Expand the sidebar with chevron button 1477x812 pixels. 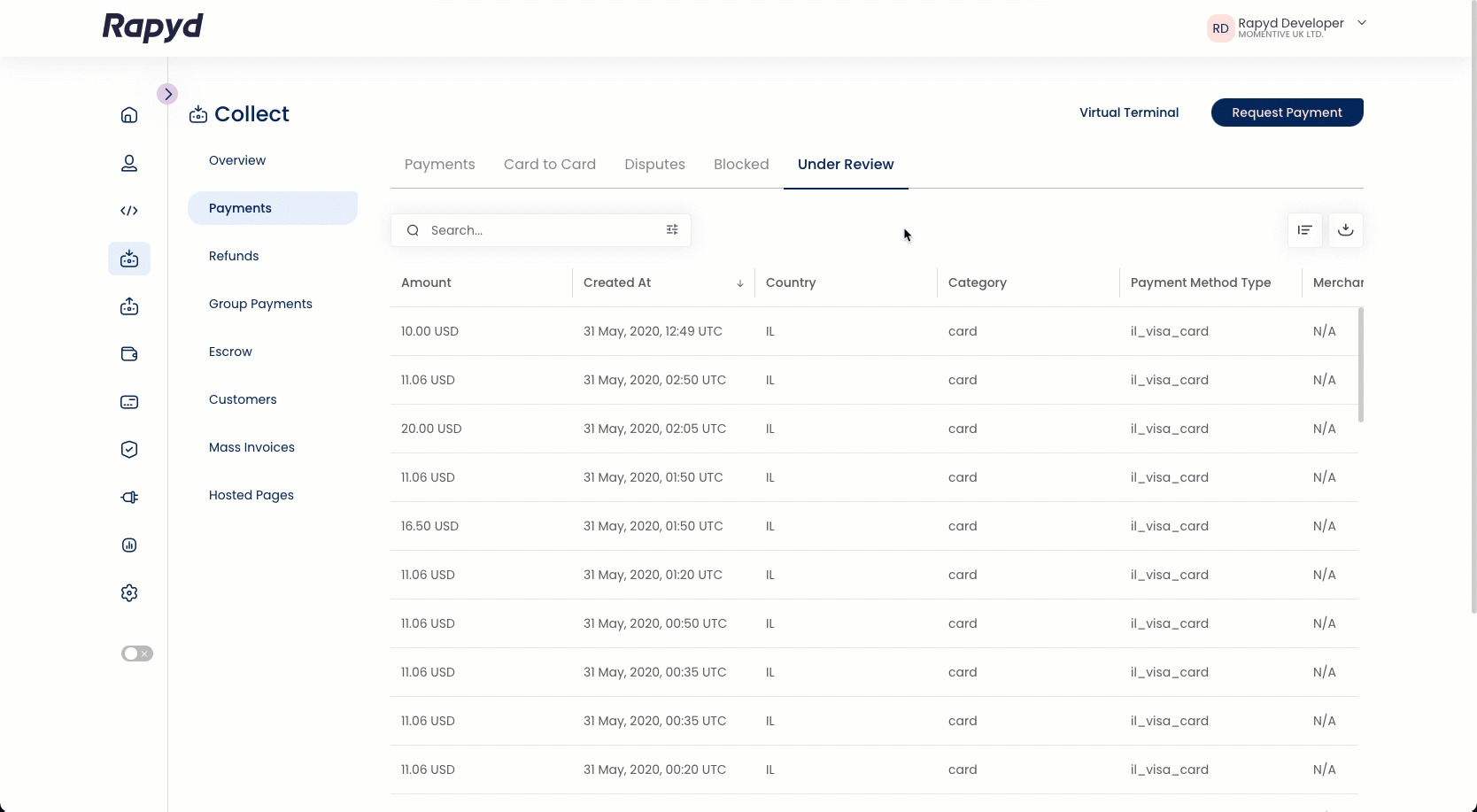[167, 94]
